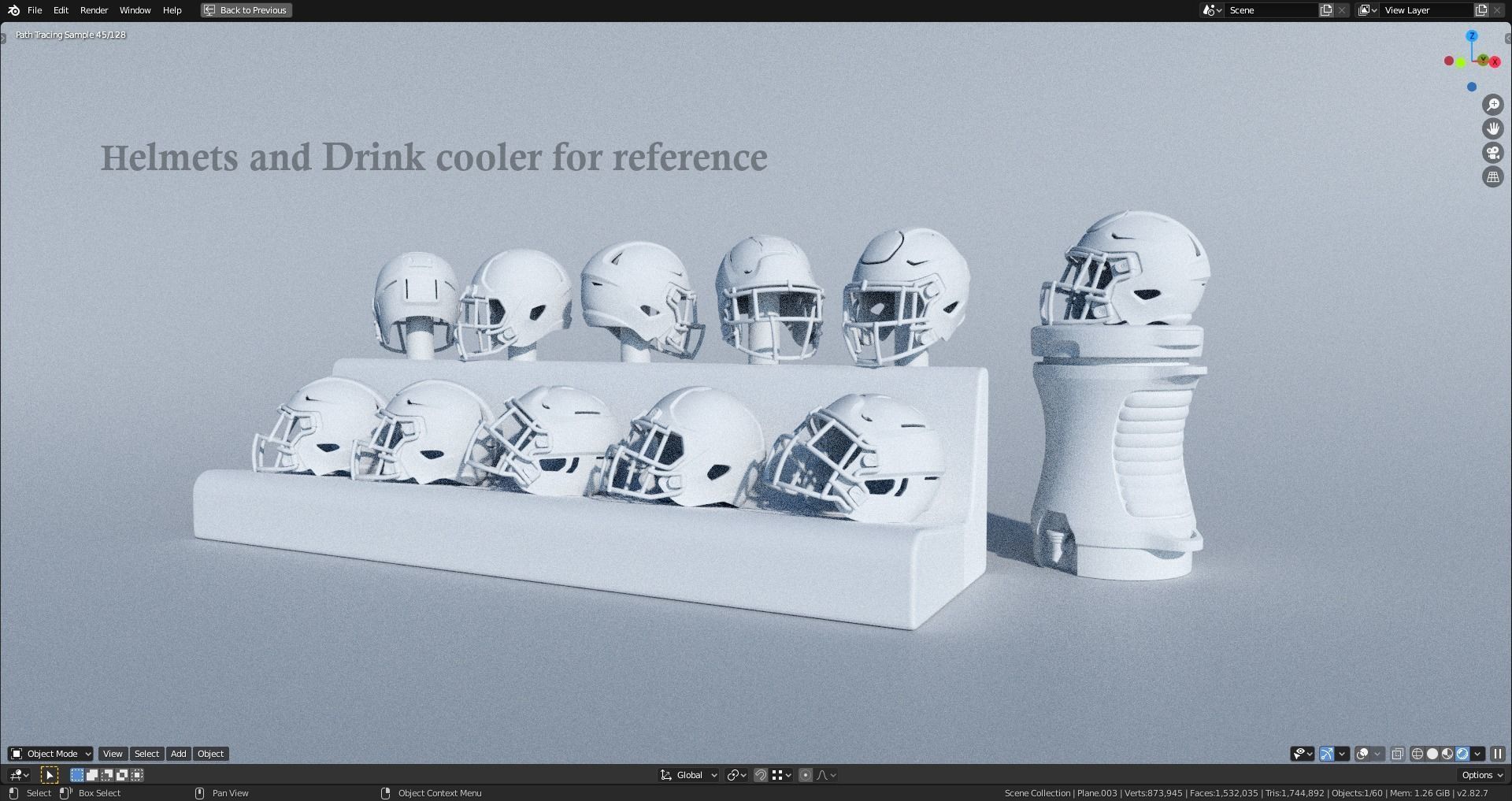Choose Extend selection mode
Image resolution: width=1512 pixels, height=801 pixels.
92,775
